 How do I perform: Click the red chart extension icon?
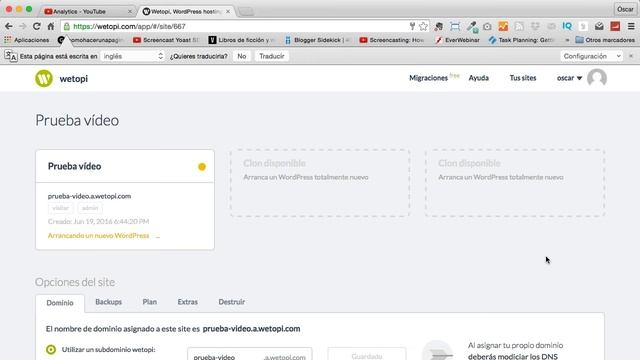(x=615, y=27)
